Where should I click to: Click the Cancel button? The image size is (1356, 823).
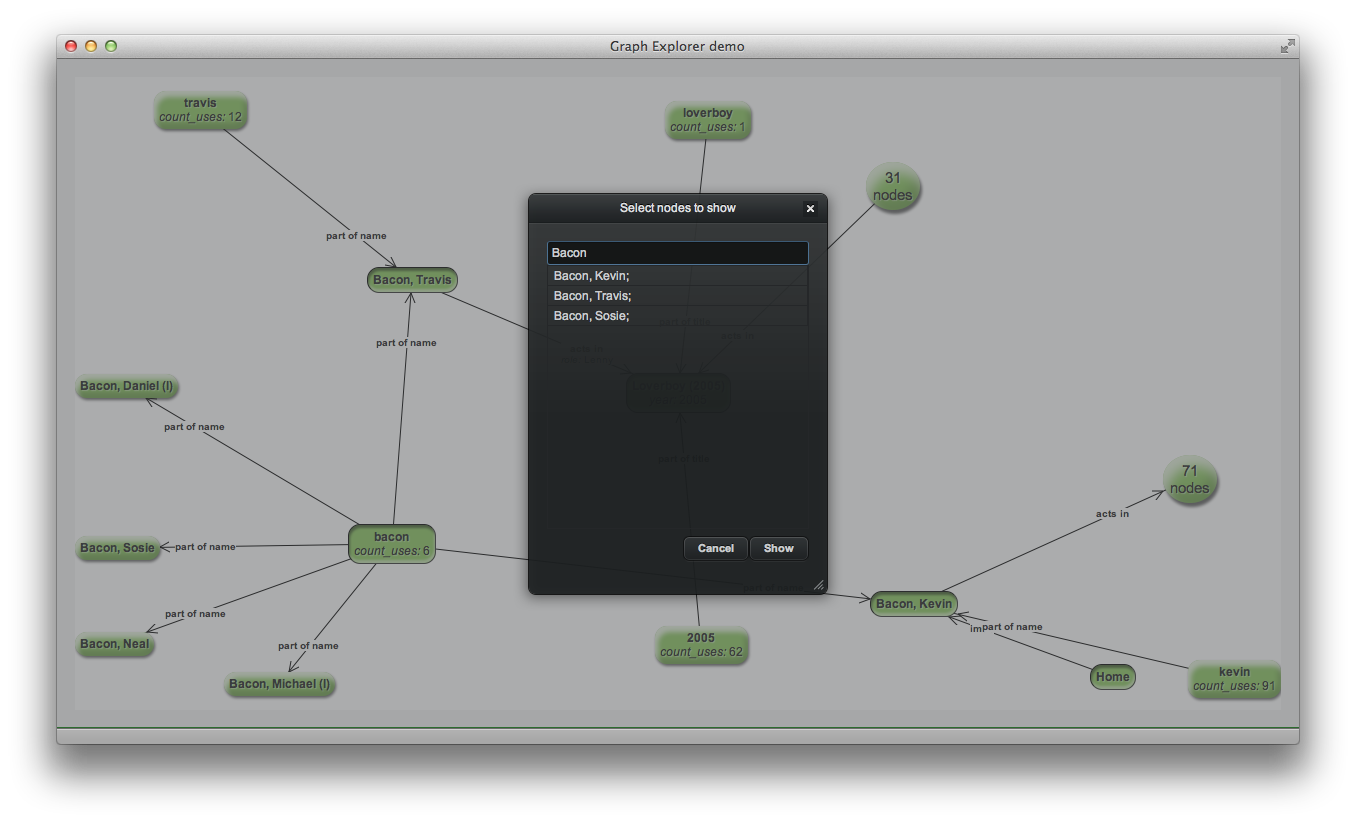[x=715, y=548]
